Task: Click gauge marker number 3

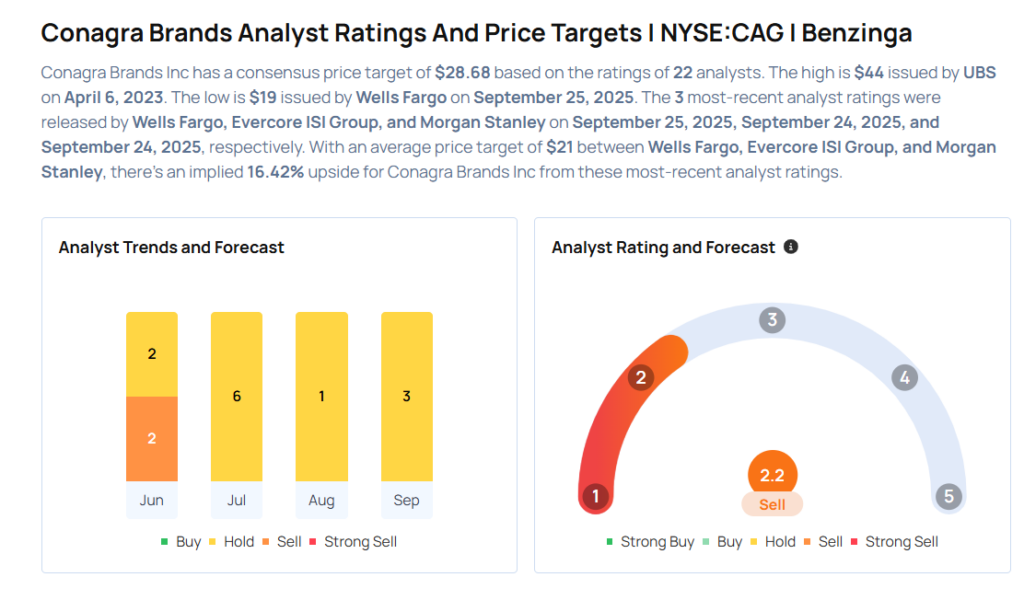Action: pyautogui.click(x=770, y=320)
